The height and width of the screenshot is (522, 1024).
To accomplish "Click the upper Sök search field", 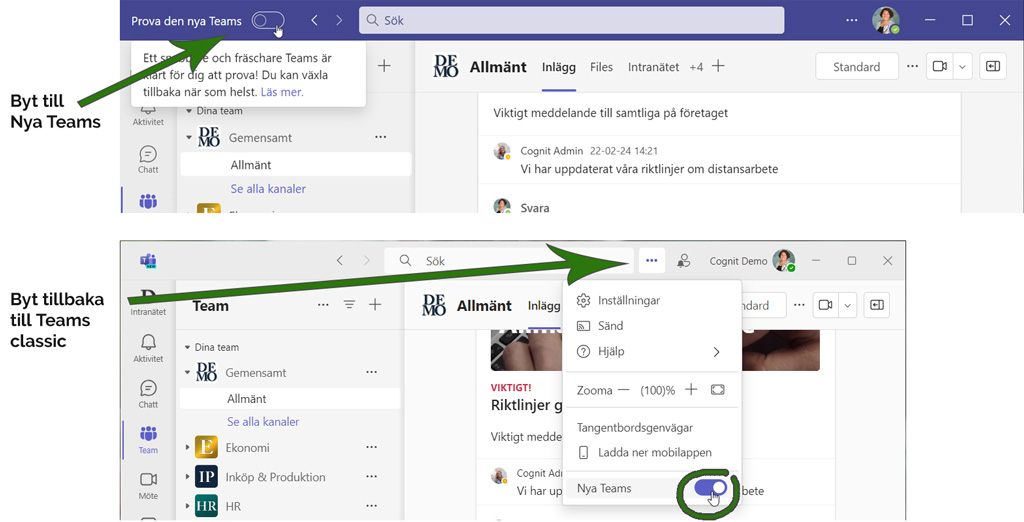I will (570, 20).
